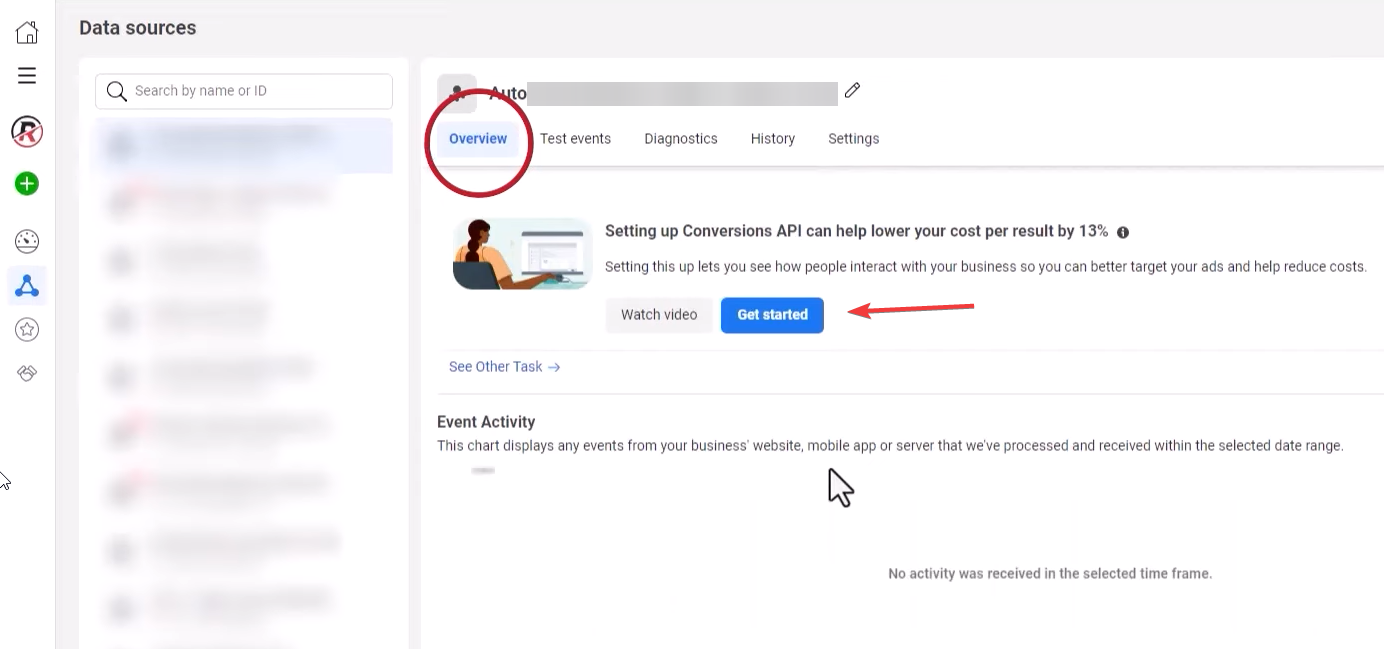Viewport: 1384px width, 649px height.
Task: Click the green plus connect data icon
Action: [x=27, y=184]
